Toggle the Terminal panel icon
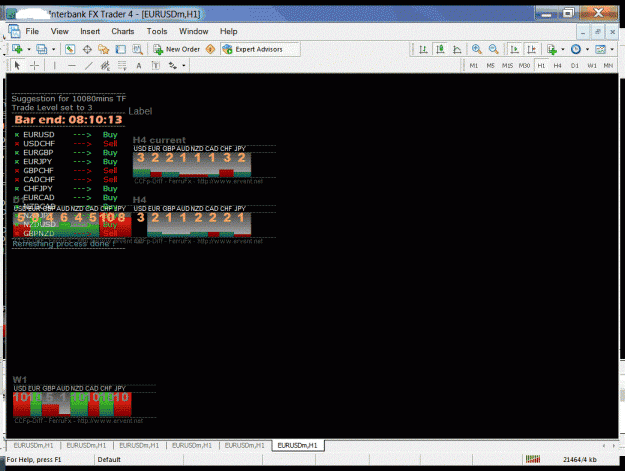625x471 pixels. pos(121,49)
